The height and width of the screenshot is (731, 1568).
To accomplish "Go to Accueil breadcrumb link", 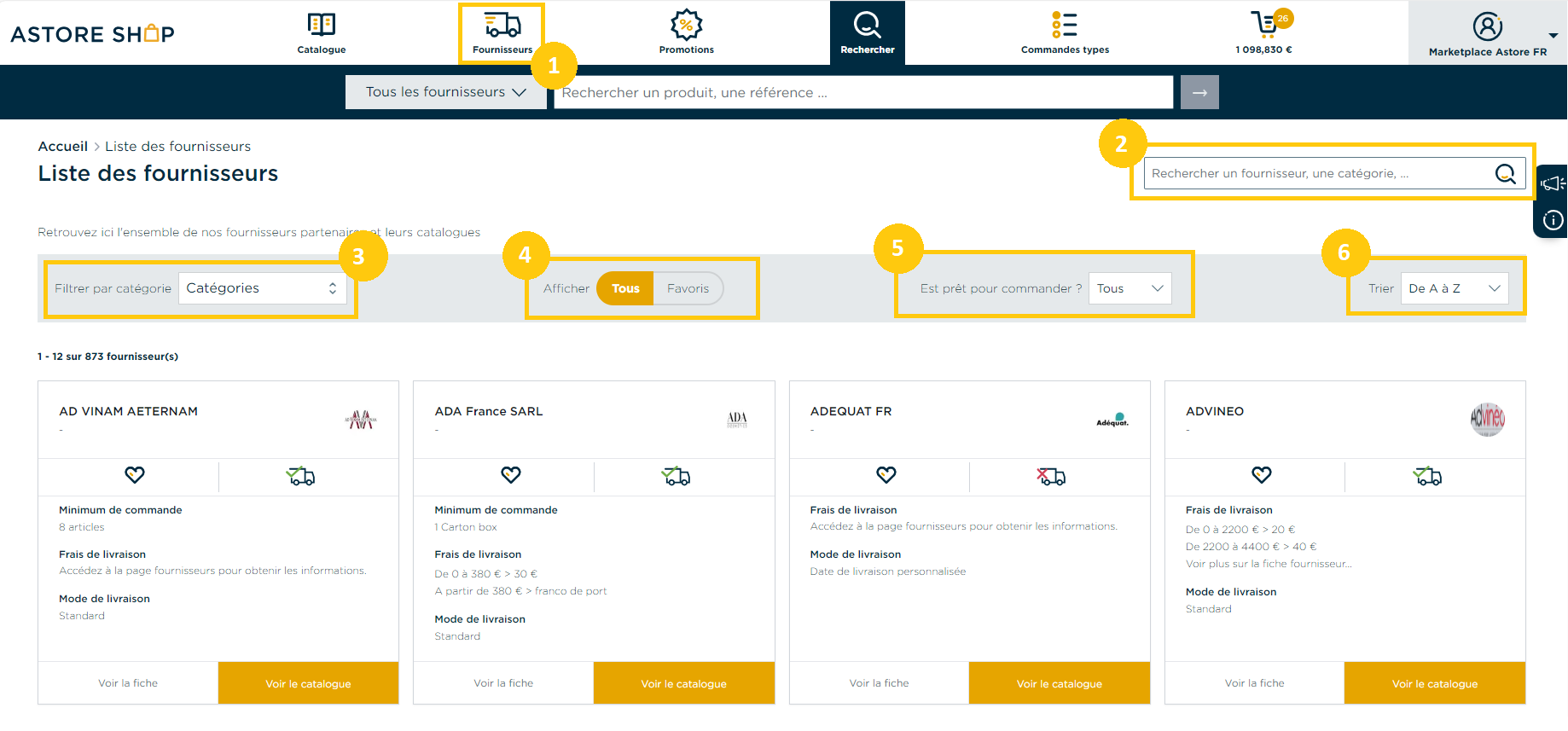I will (63, 146).
